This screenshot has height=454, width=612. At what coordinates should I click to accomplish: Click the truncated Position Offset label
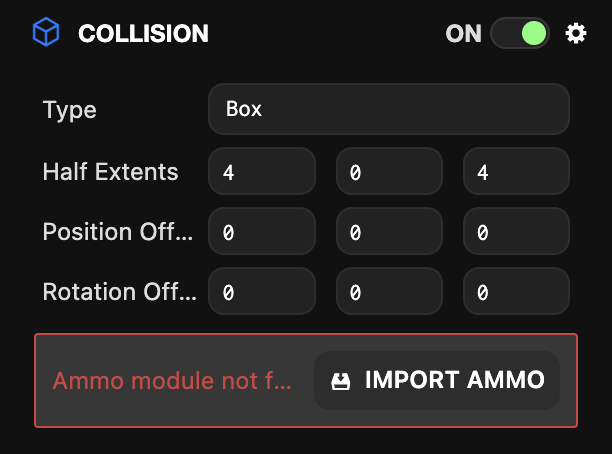click(x=117, y=232)
